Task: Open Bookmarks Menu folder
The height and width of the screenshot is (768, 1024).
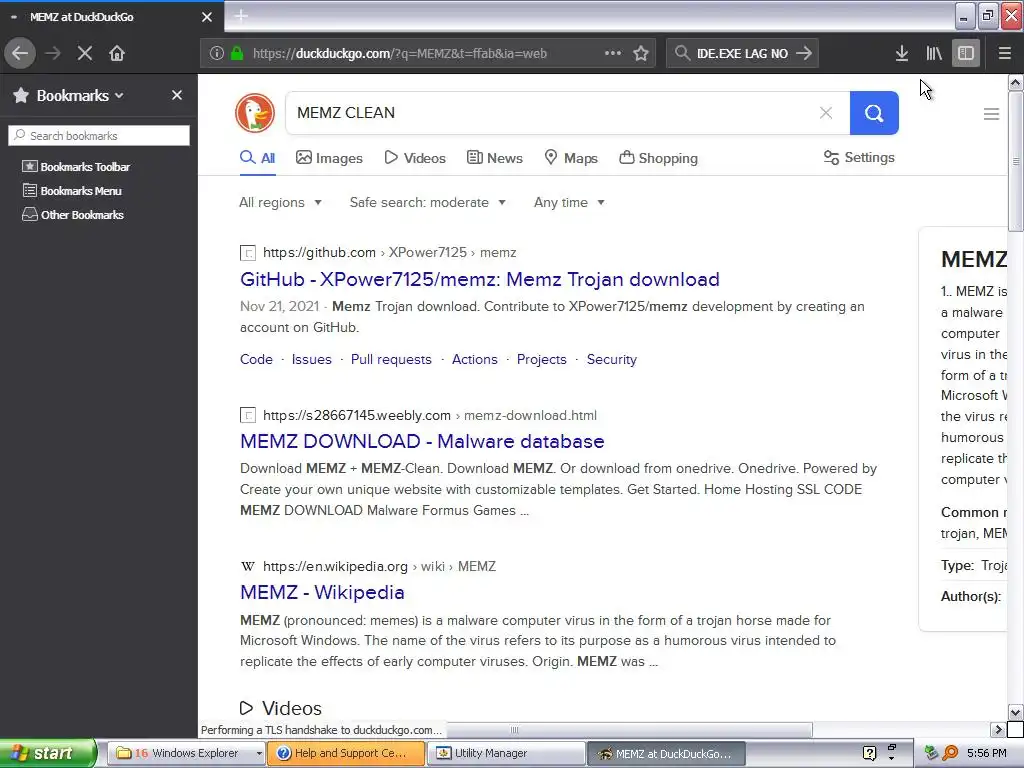Action: [72, 191]
